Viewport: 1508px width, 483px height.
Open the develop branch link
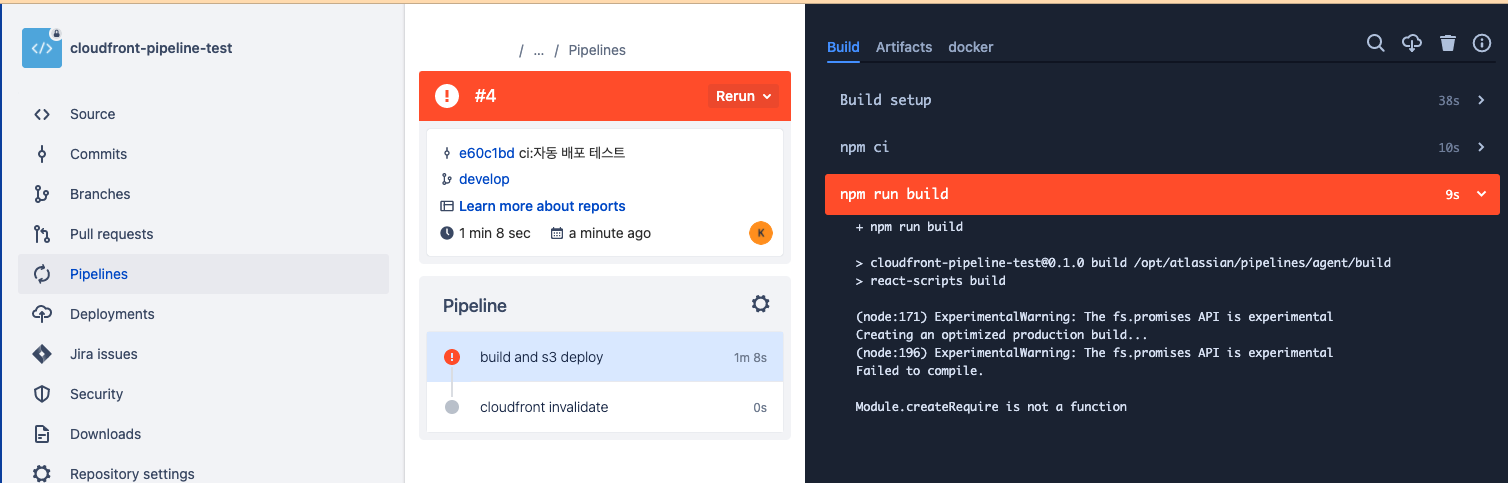(x=484, y=179)
